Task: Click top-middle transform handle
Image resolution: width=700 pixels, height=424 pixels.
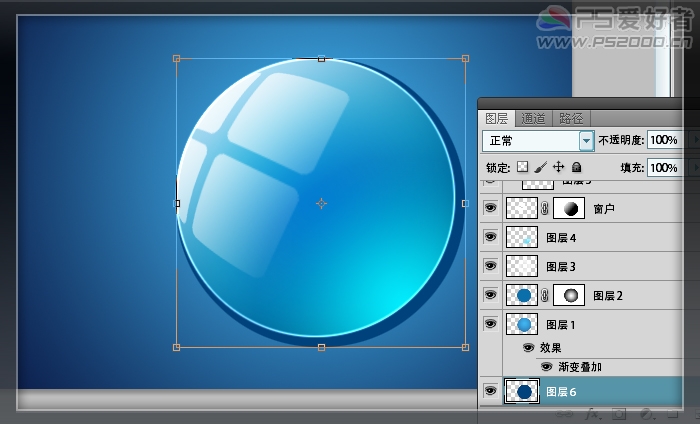Action: [321, 58]
